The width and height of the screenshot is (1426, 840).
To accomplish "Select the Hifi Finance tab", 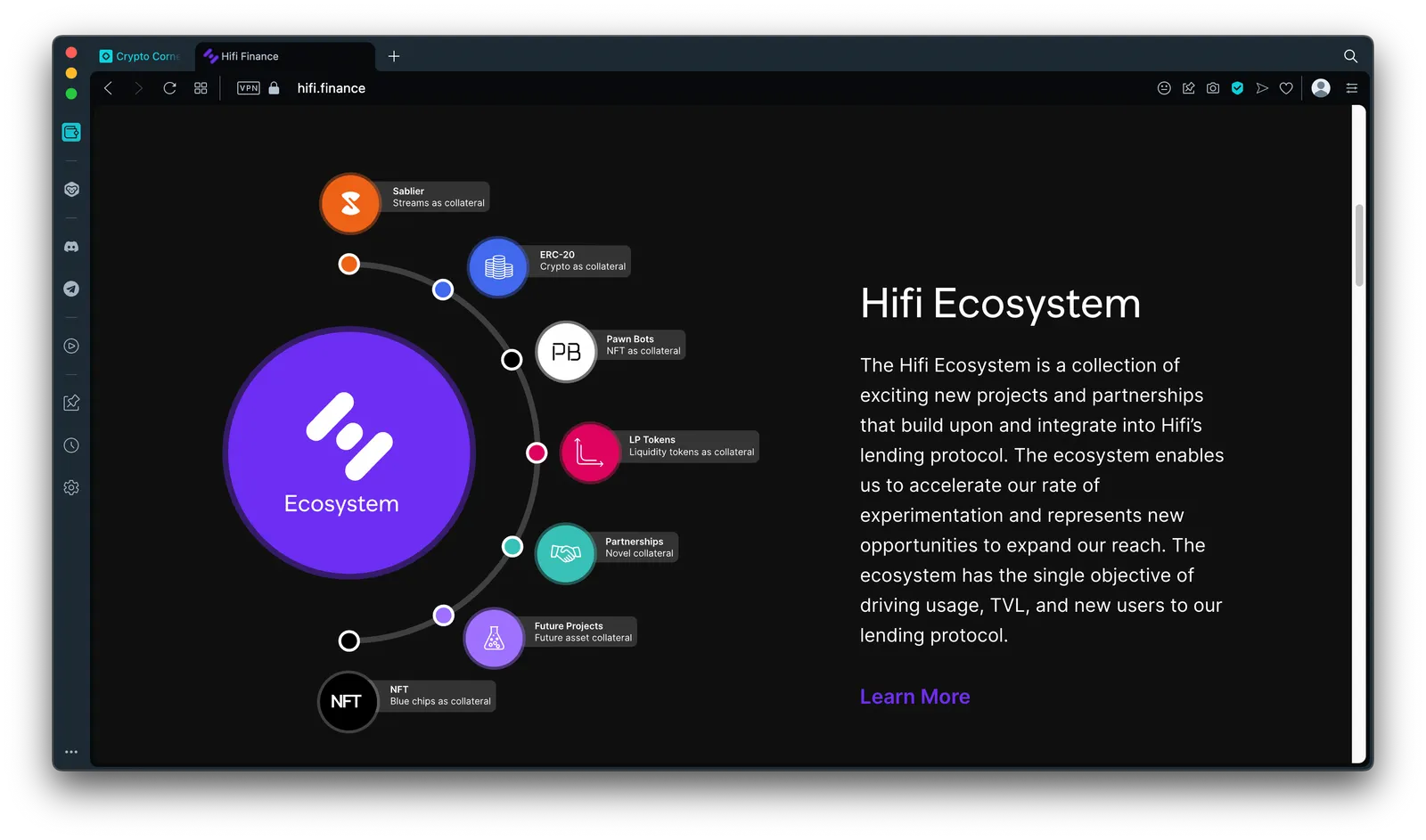I will (x=285, y=56).
